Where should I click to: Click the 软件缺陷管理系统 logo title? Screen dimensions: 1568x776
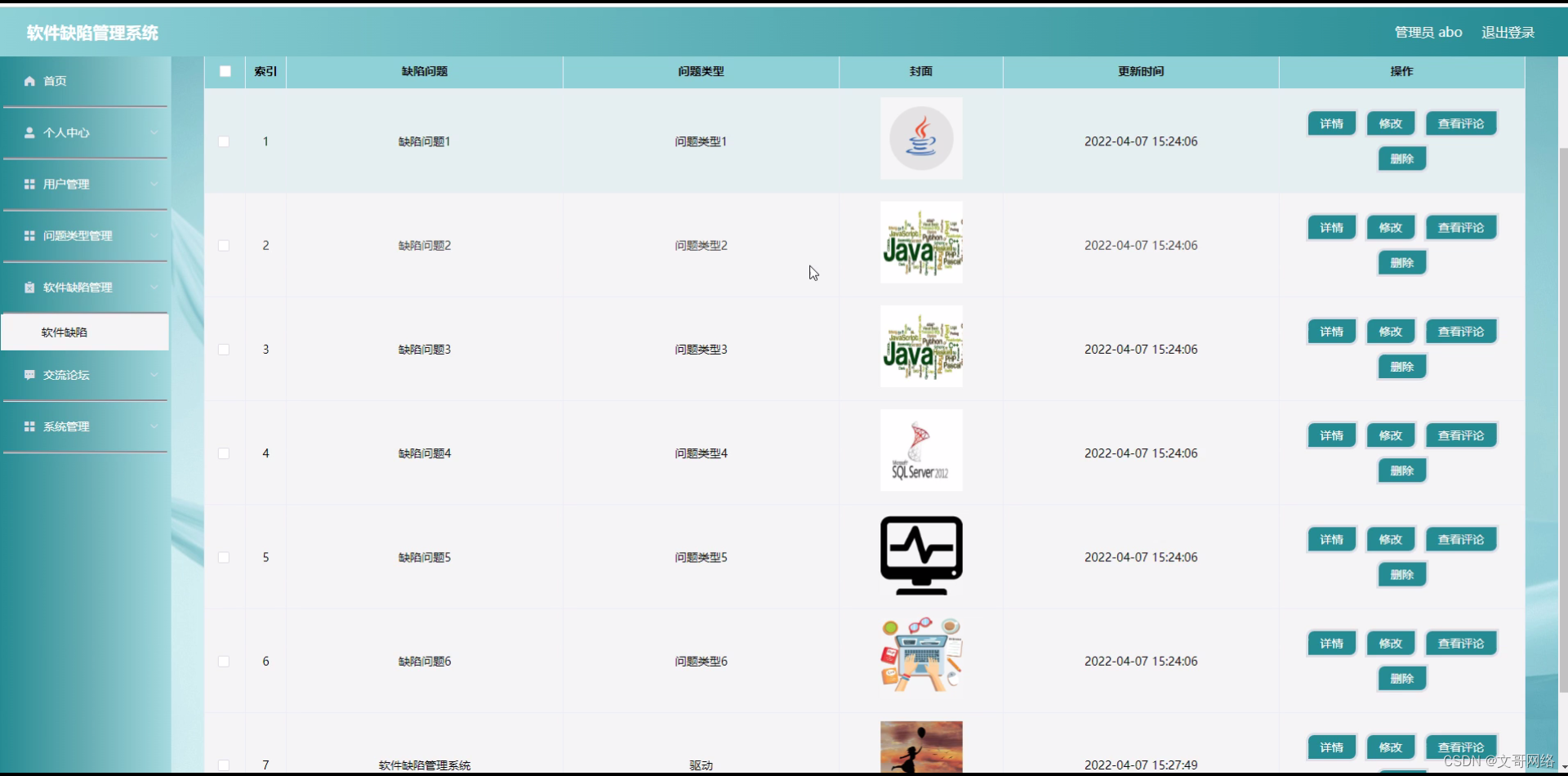pos(91,33)
